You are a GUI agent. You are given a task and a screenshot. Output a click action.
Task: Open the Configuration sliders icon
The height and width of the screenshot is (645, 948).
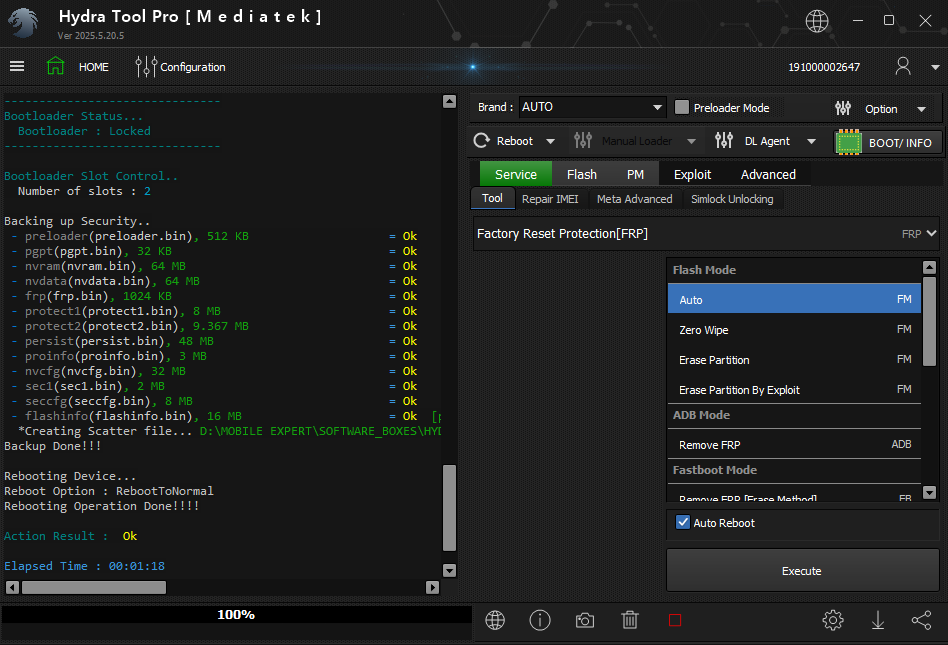click(146, 66)
